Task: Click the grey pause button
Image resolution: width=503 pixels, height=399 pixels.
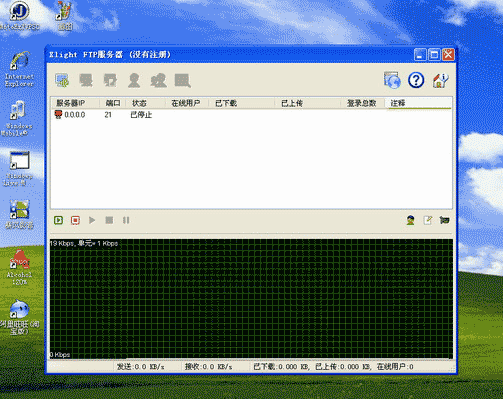Action: [x=126, y=220]
